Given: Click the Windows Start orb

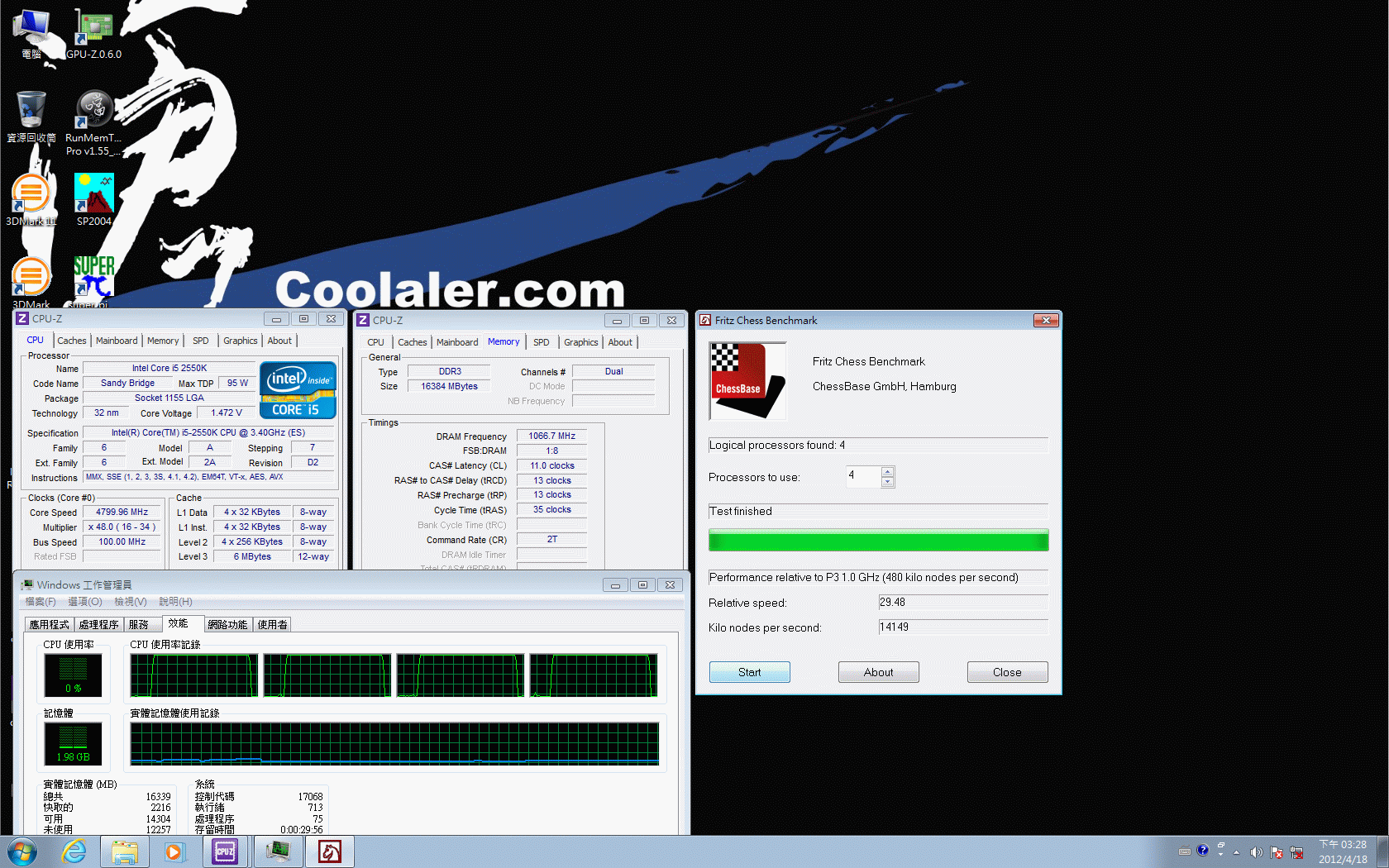Looking at the screenshot, I should click(22, 851).
